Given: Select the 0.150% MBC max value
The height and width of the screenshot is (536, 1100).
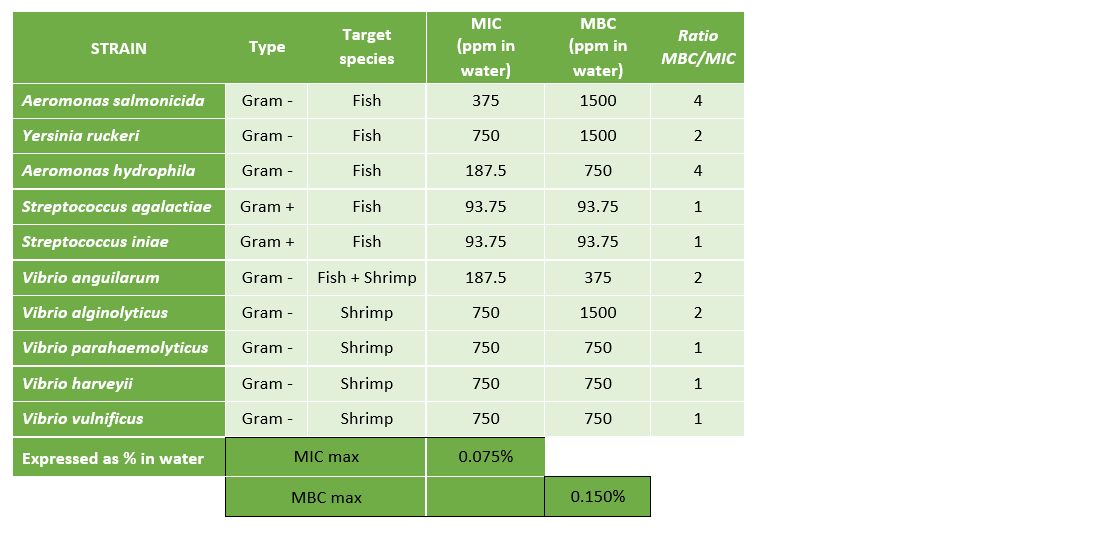Looking at the screenshot, I should point(598,496).
